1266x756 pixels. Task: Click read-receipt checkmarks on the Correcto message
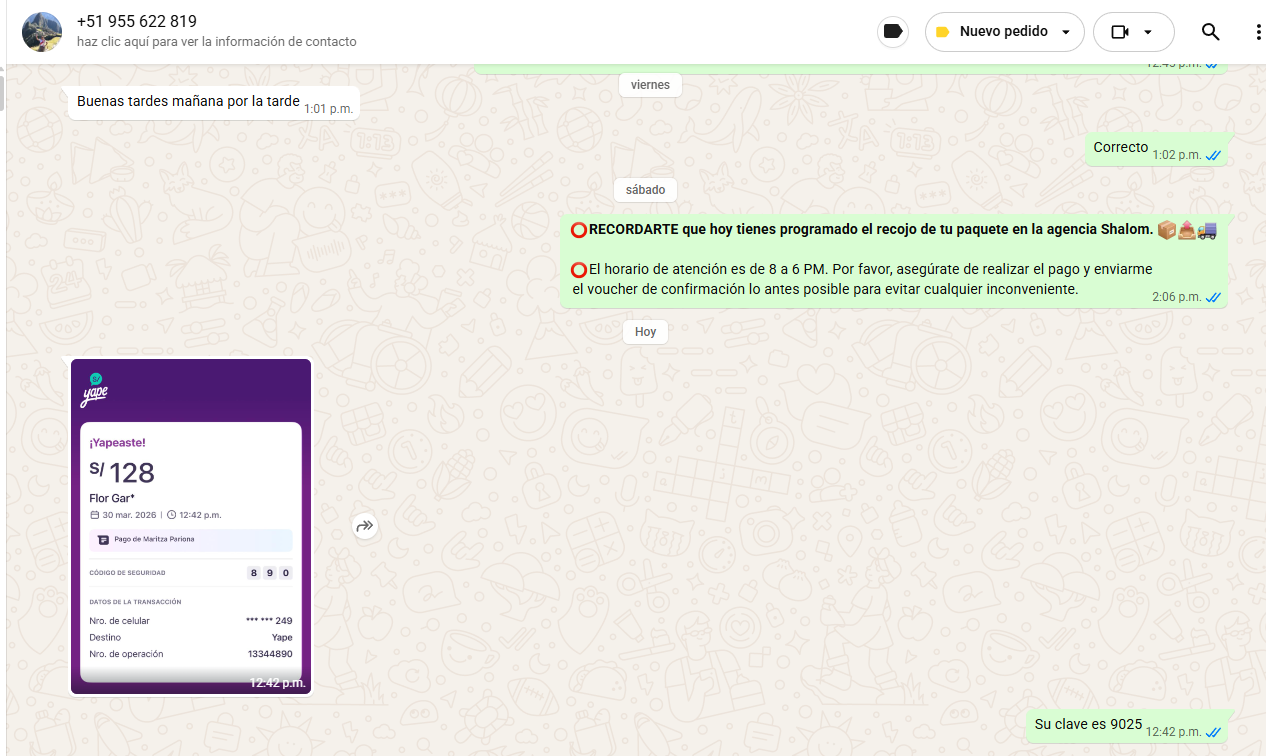point(1213,155)
